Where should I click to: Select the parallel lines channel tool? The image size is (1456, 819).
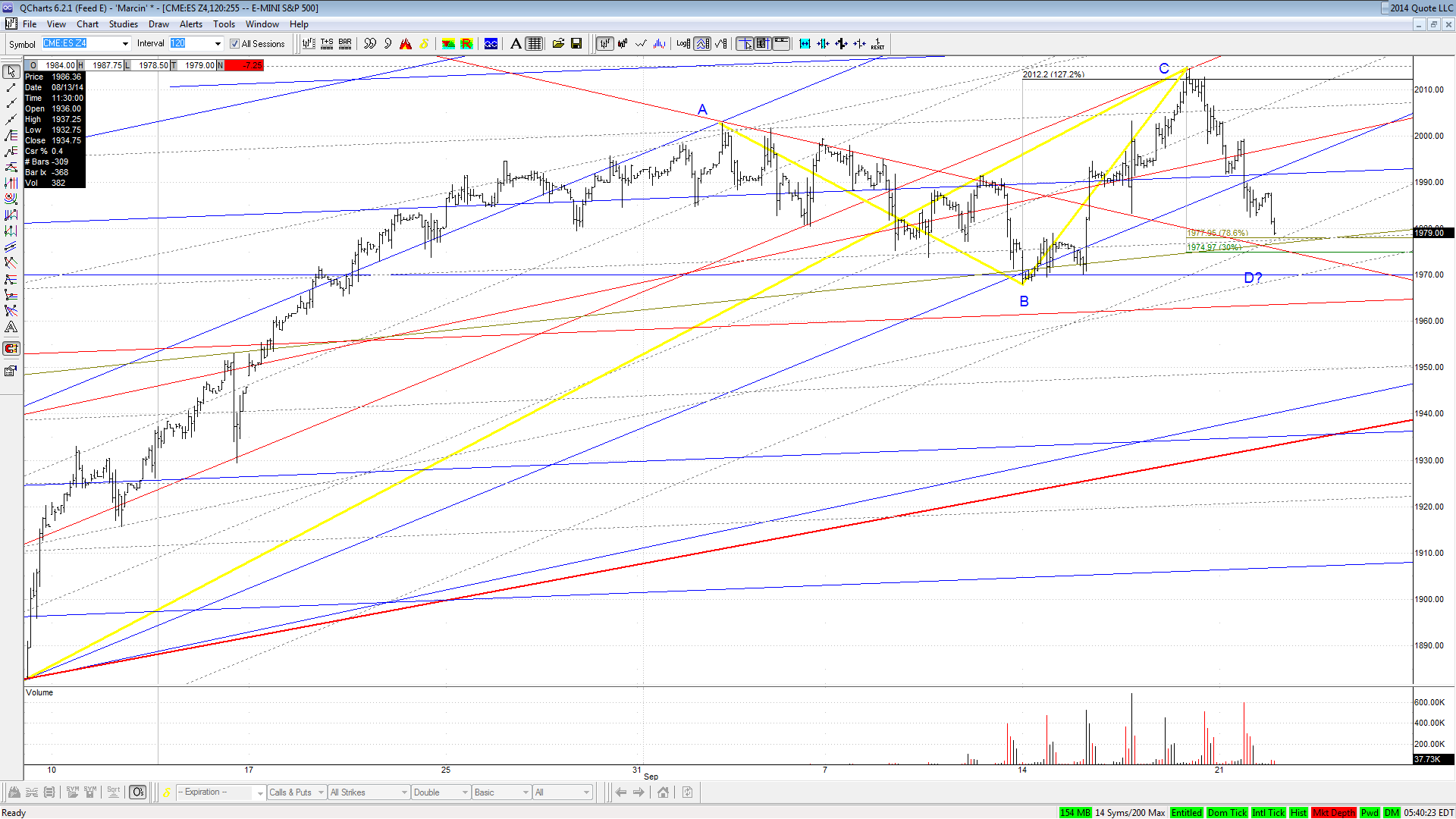pyautogui.click(x=11, y=246)
